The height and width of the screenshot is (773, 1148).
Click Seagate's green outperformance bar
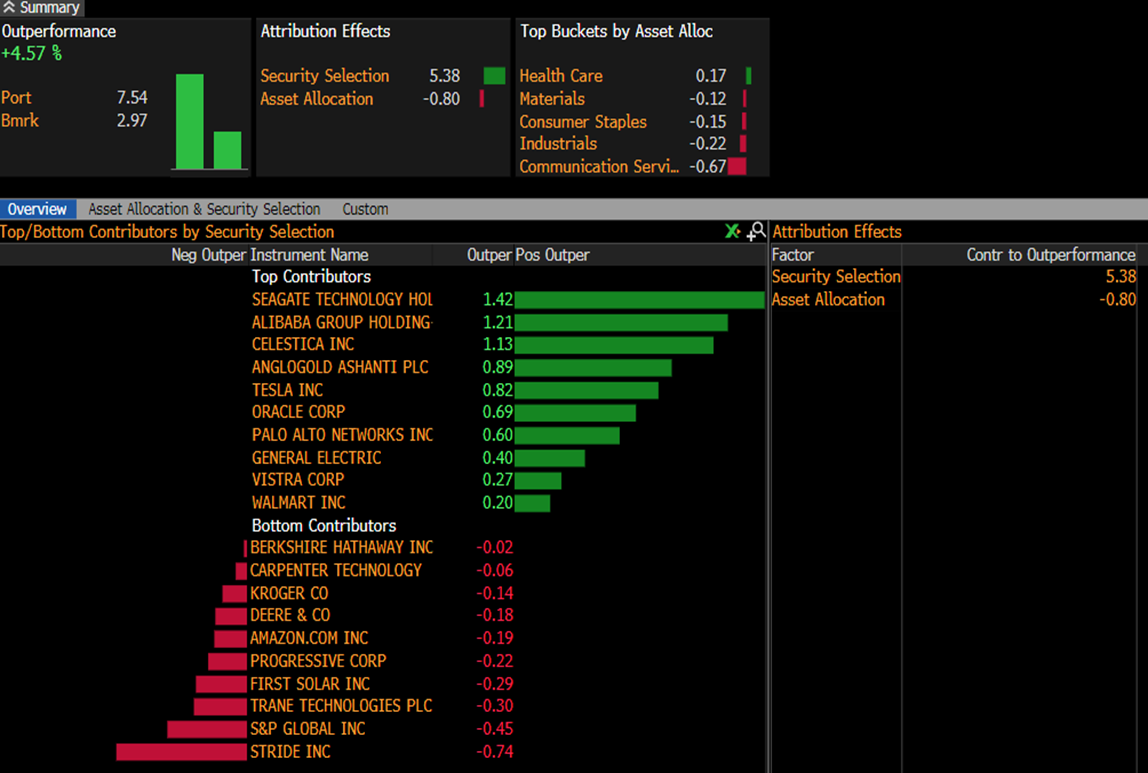(639, 300)
